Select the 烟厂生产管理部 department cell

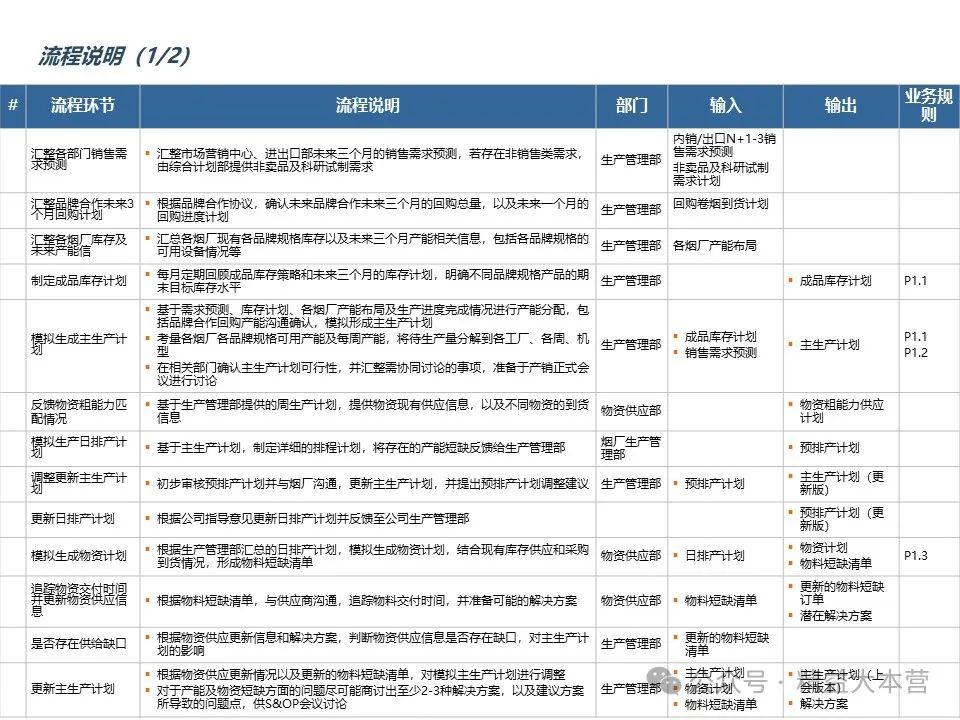click(630, 448)
